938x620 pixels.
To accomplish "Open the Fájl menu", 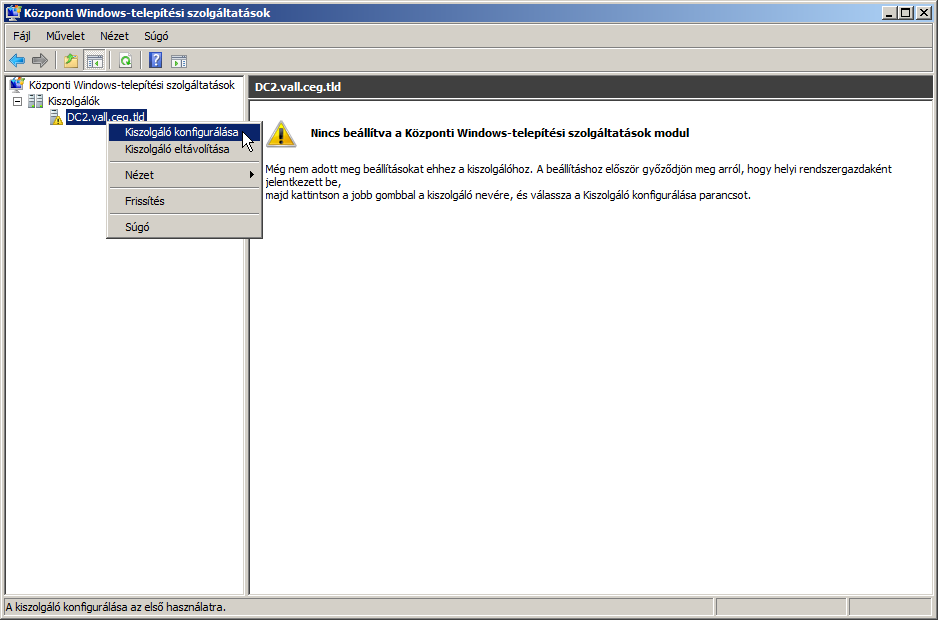I will click(x=22, y=36).
